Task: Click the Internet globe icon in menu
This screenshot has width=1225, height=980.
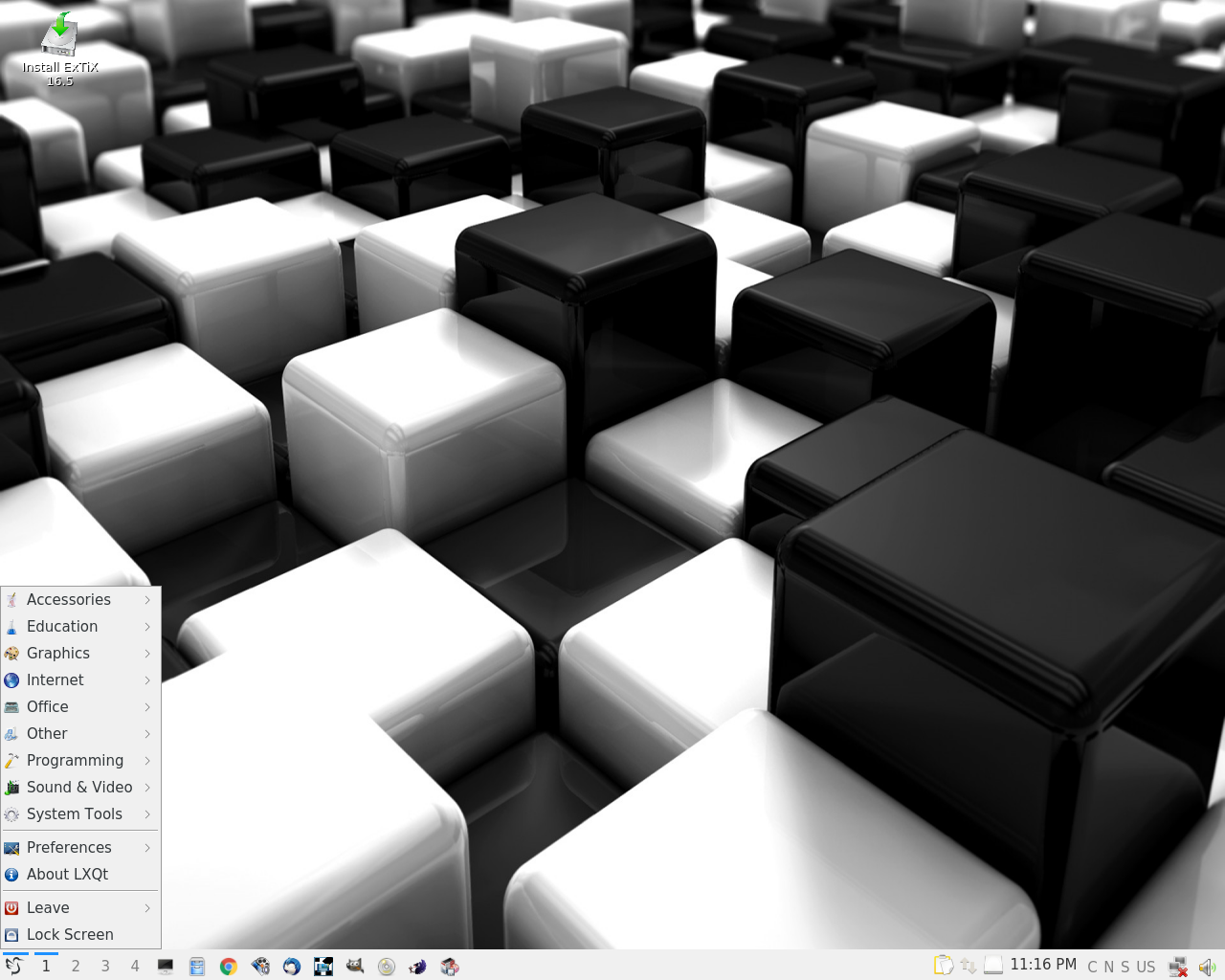Action: [x=11, y=680]
